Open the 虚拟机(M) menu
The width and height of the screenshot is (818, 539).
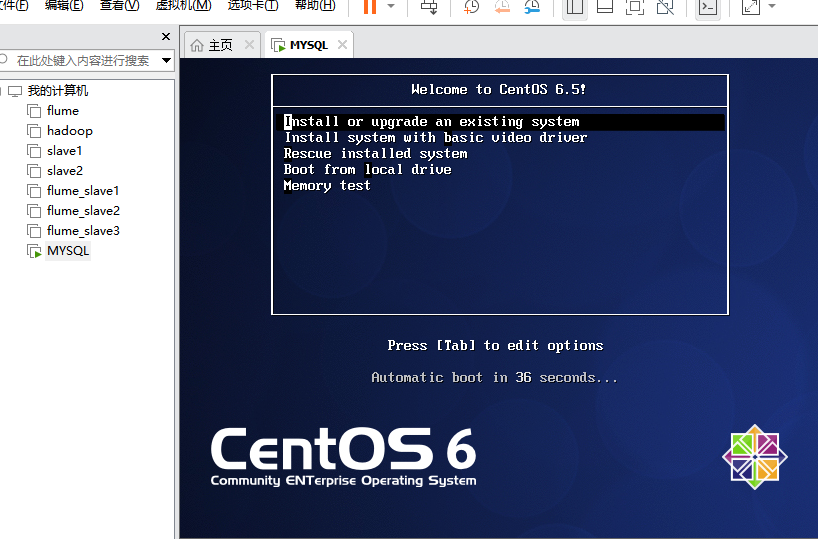(183, 5)
